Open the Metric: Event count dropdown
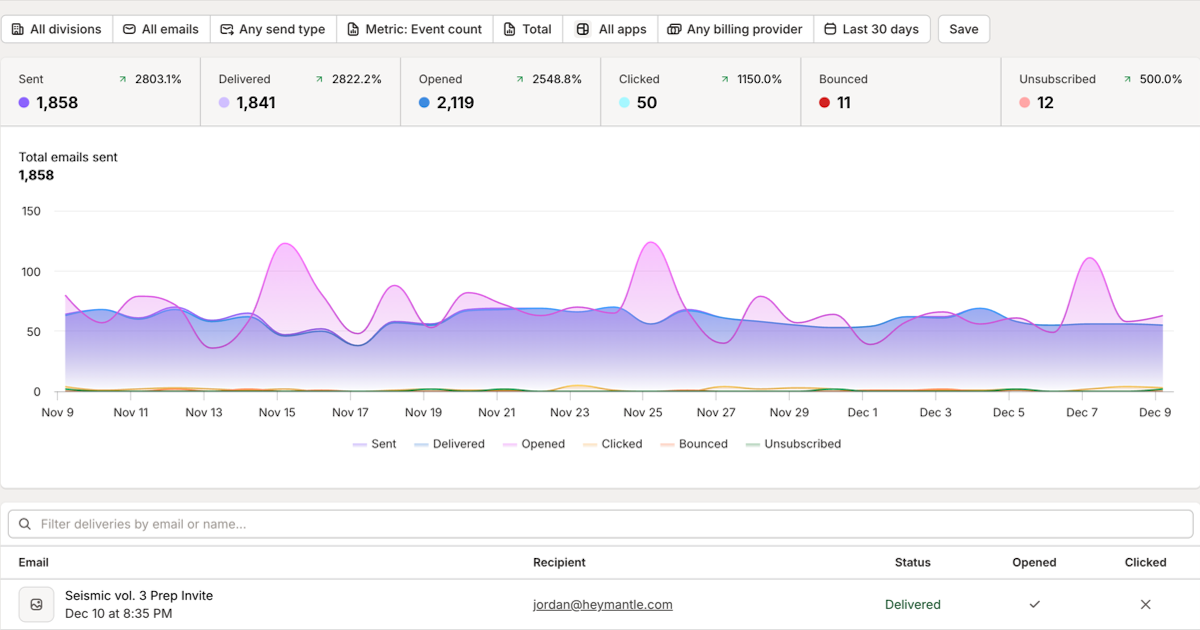 (x=414, y=29)
